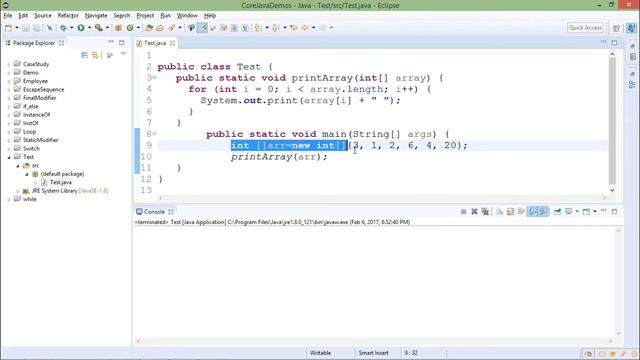This screenshot has width=640, height=360.
Task: Open the Source menu
Action: (43, 16)
